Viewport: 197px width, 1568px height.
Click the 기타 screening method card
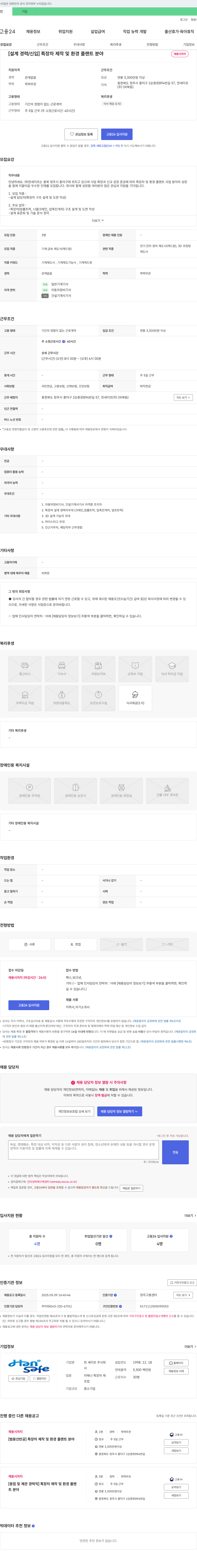pyautogui.click(x=167, y=945)
